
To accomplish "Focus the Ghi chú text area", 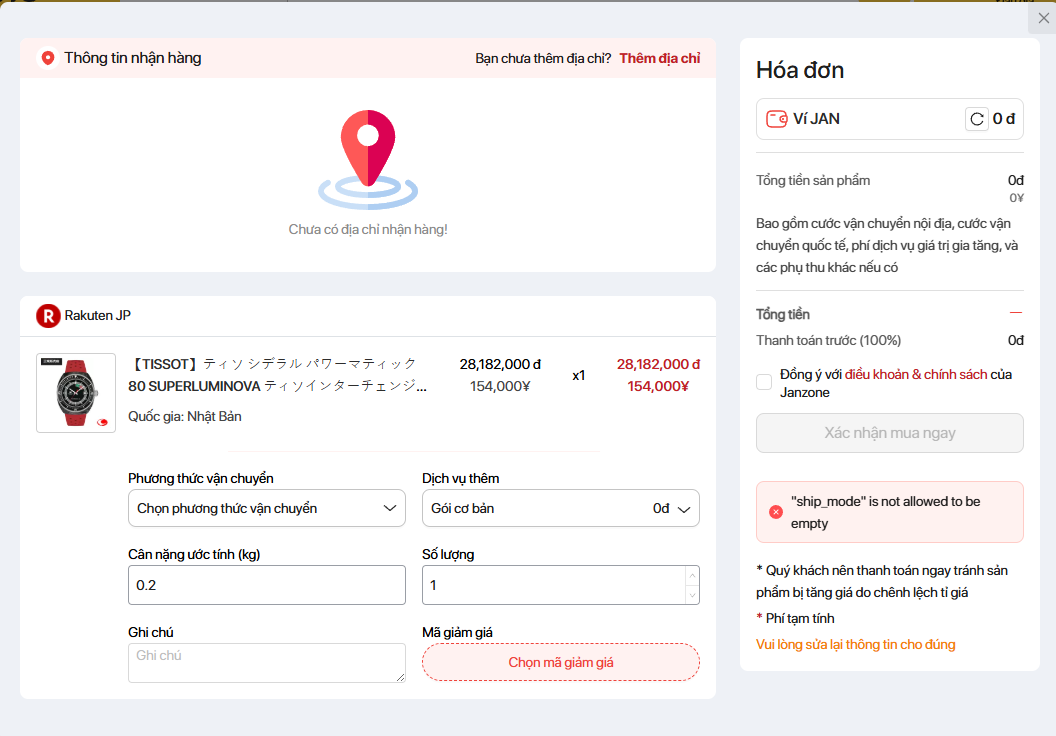I will 267,662.
